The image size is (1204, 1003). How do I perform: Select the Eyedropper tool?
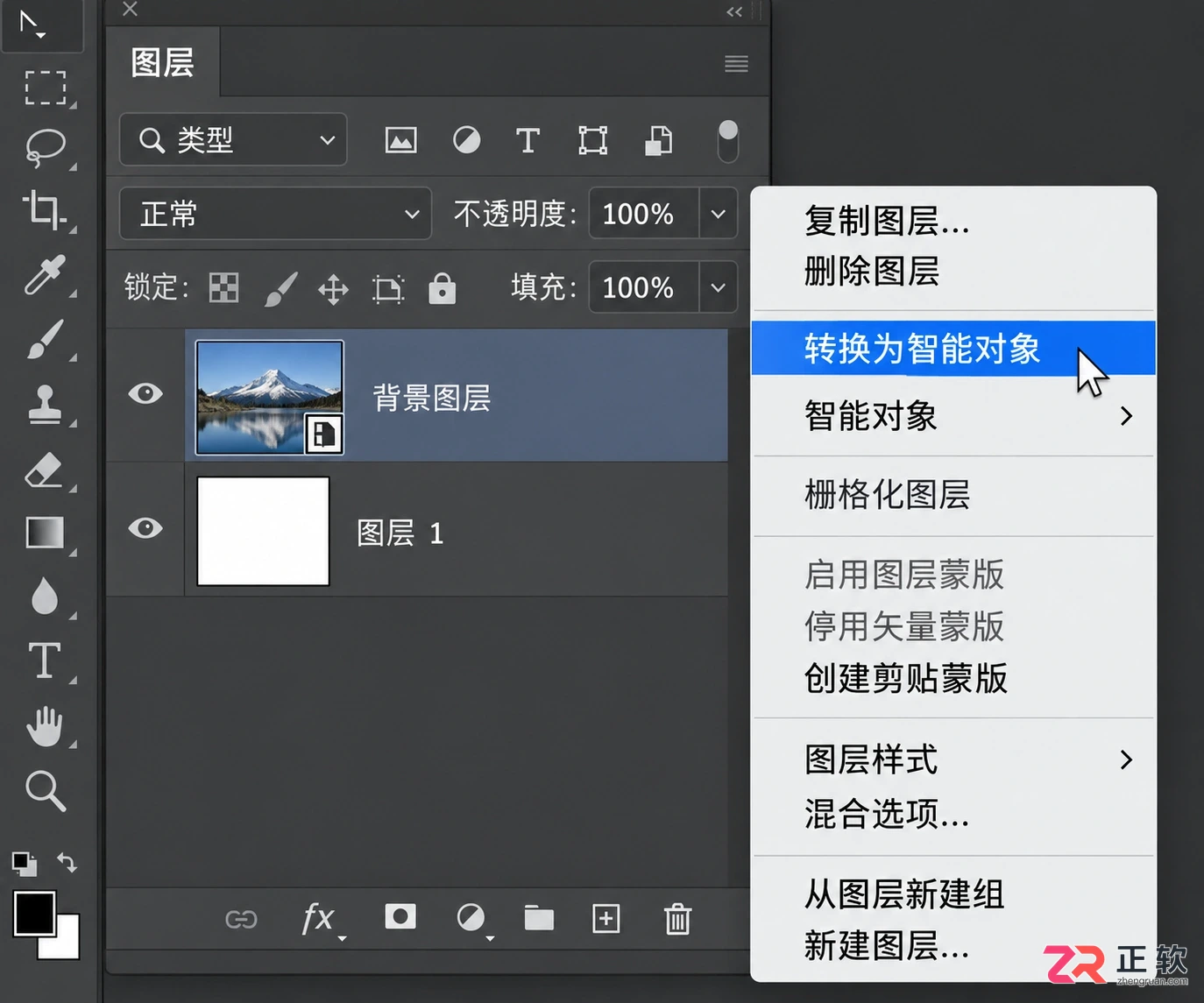click(45, 275)
